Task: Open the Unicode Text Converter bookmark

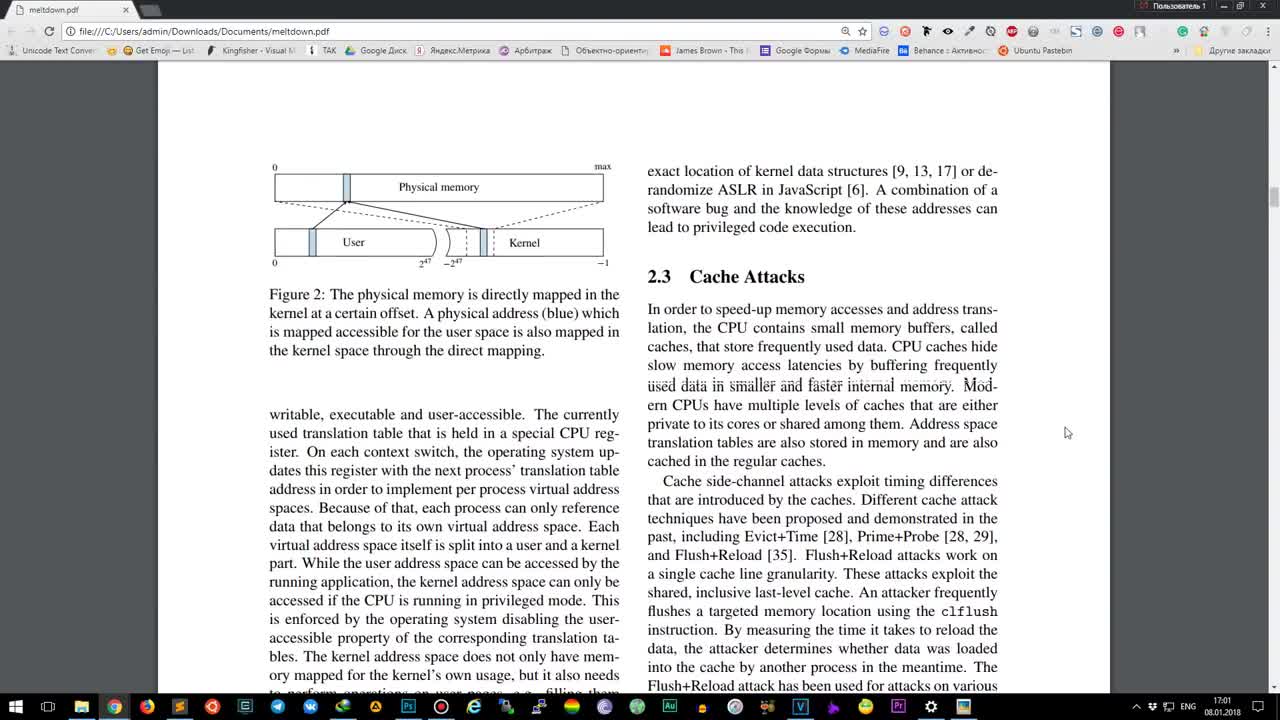Action: 53,50
